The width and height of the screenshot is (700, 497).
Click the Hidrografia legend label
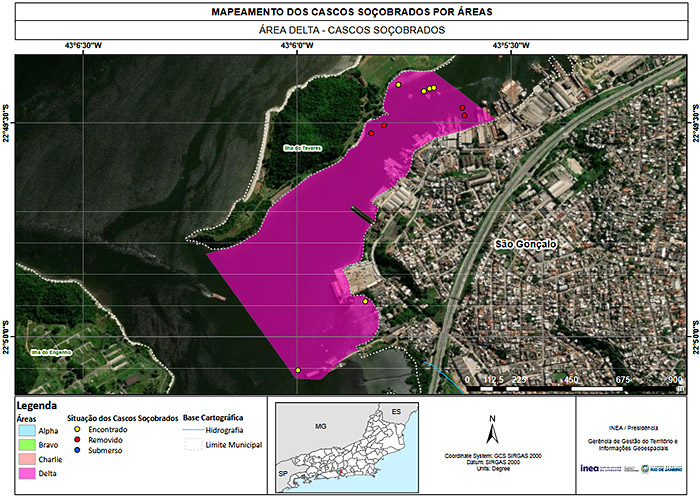point(224,430)
